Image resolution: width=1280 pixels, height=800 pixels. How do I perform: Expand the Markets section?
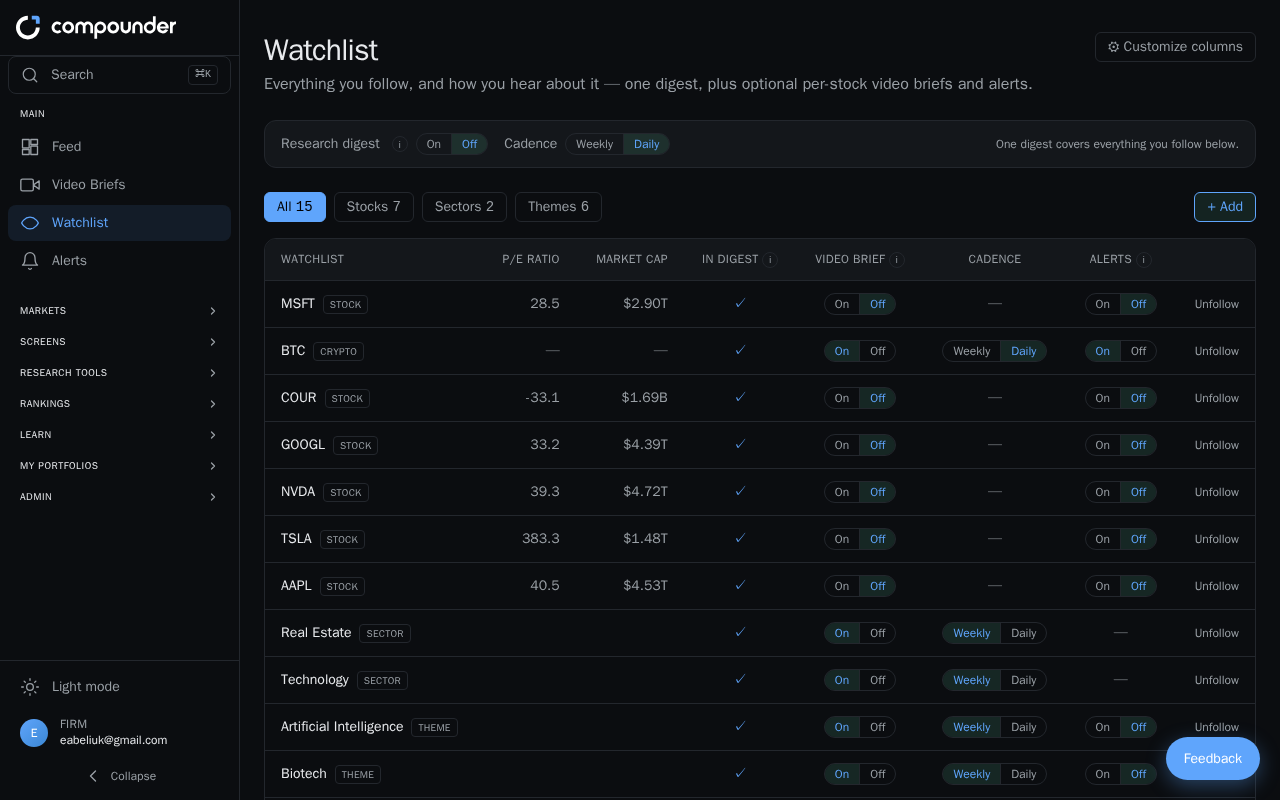[119, 311]
